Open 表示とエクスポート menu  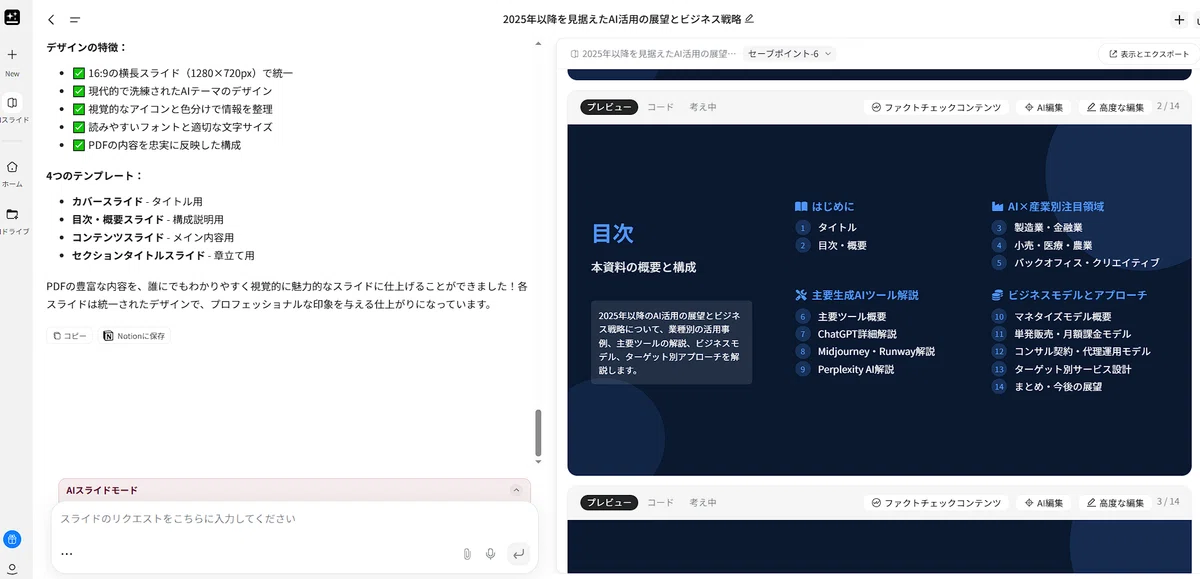tap(1148, 54)
